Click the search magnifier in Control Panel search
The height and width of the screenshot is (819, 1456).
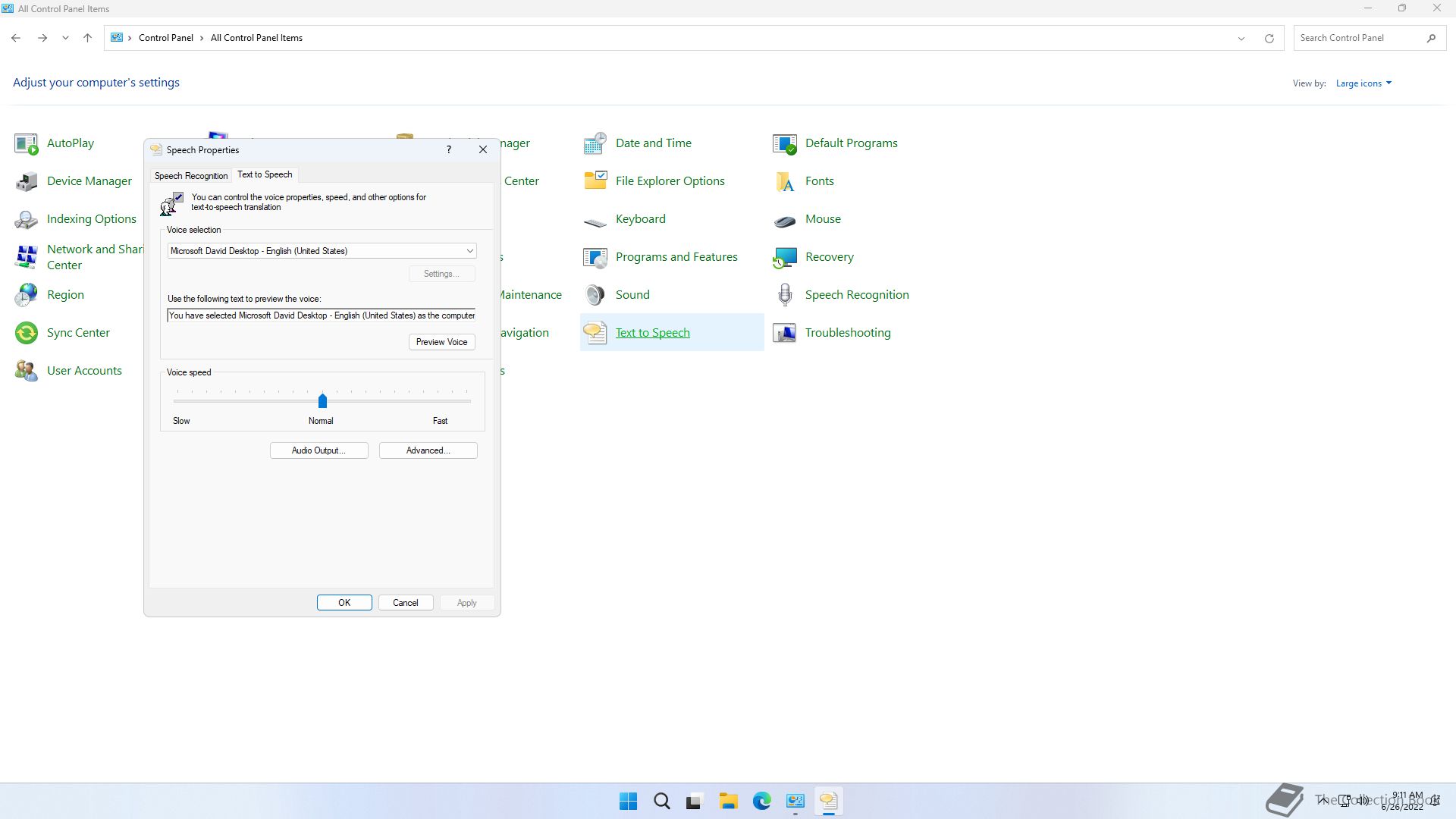1431,38
